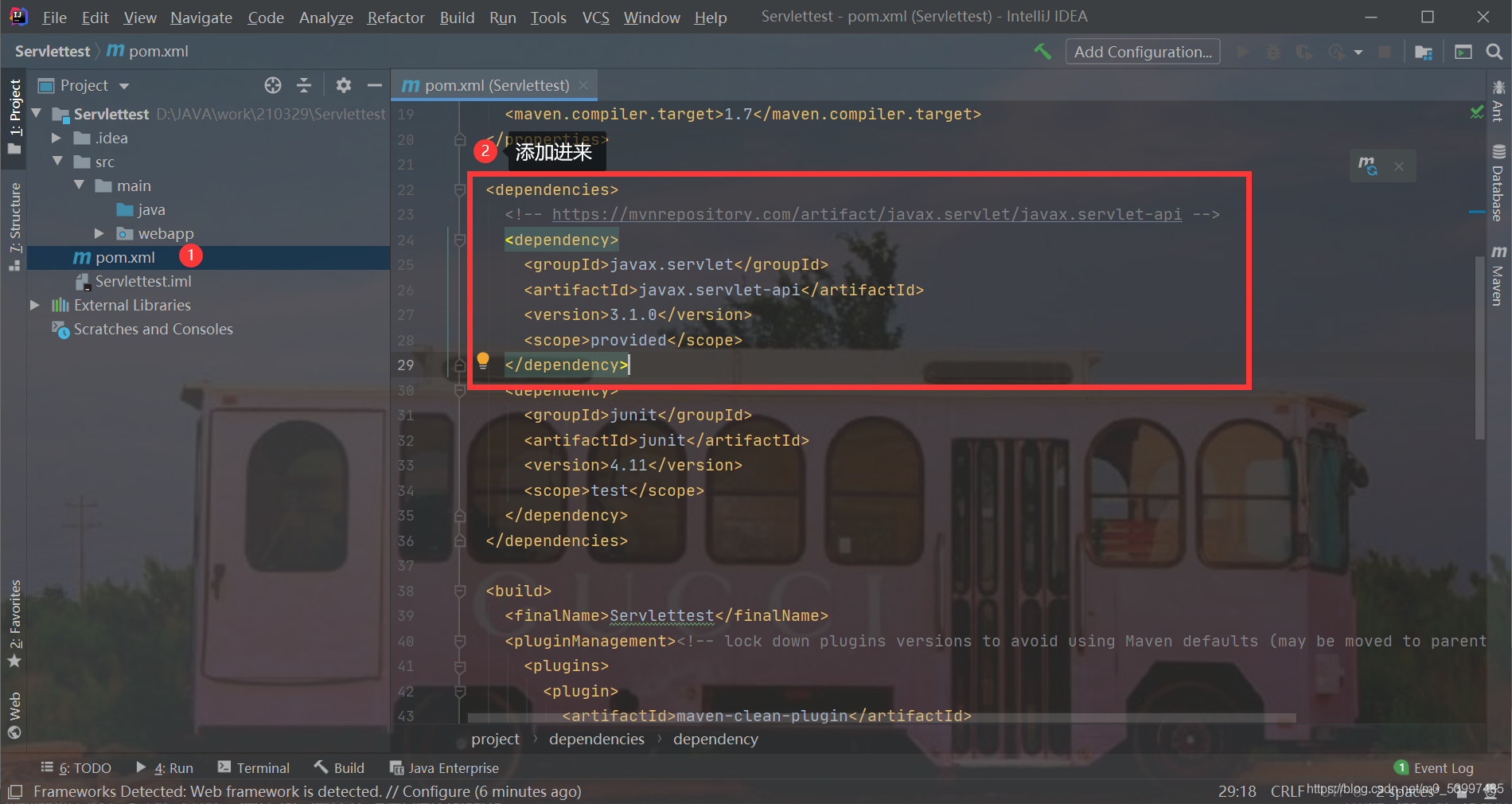The height and width of the screenshot is (804, 1512).
Task: Open Project Structure icon
Action: tap(1424, 52)
